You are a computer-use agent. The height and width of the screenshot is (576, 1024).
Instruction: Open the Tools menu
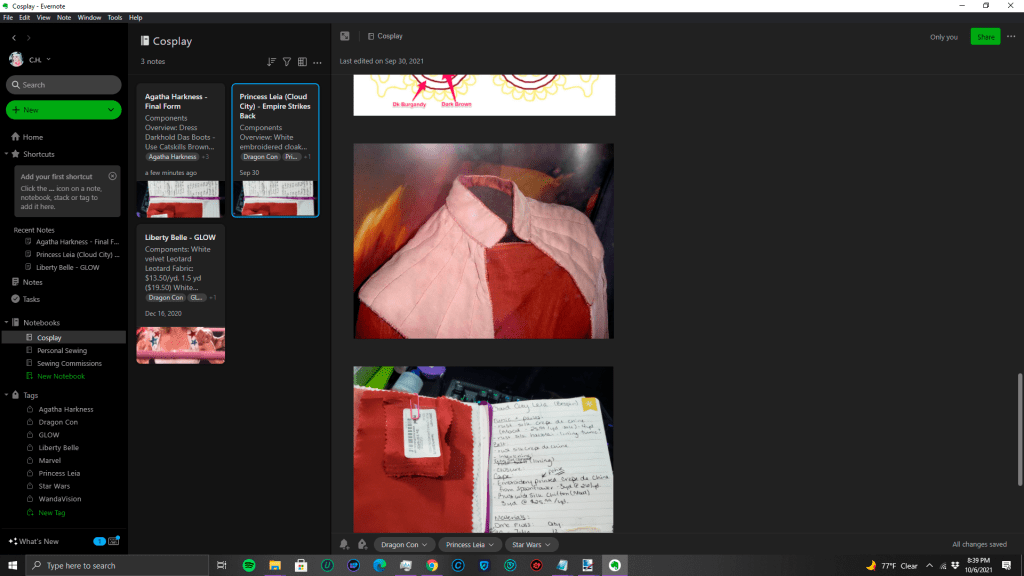pyautogui.click(x=115, y=17)
